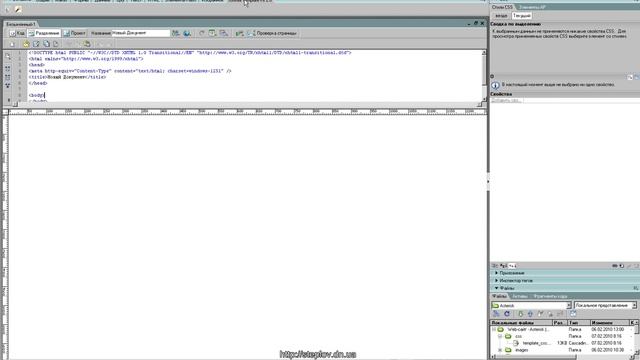This screenshot has width=640, height=360.
Task: Open the Безымянный-1 document tab
Action: pos(20,24)
